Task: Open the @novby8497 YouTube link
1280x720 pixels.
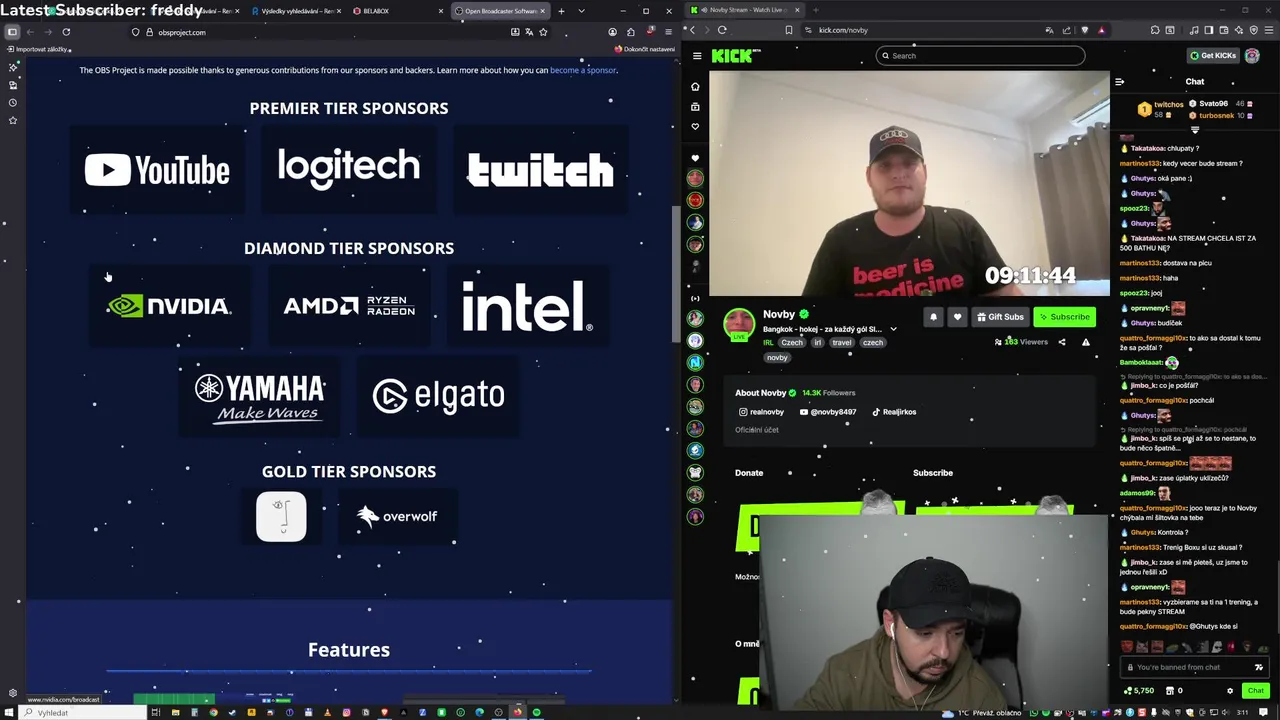Action: [x=828, y=412]
